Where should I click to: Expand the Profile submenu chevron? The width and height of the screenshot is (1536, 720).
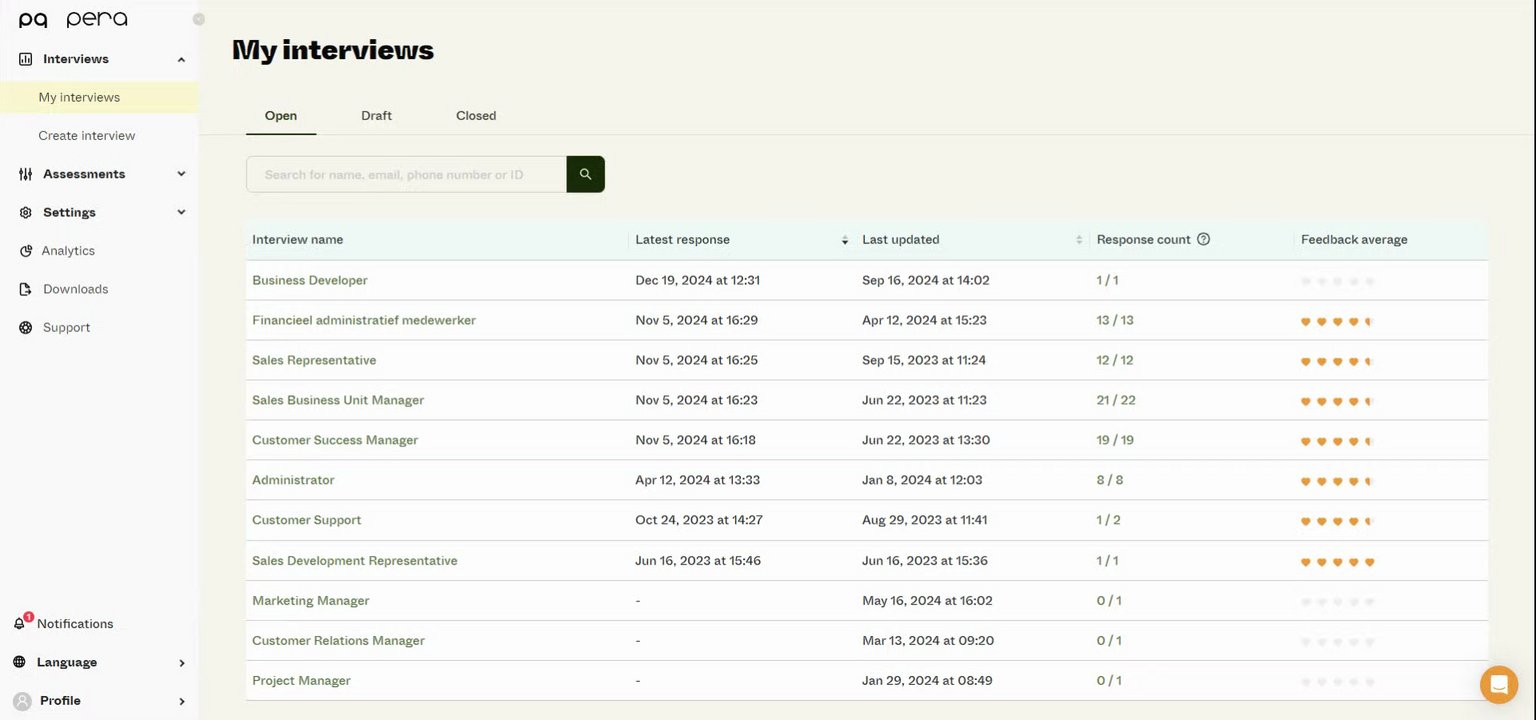[182, 701]
